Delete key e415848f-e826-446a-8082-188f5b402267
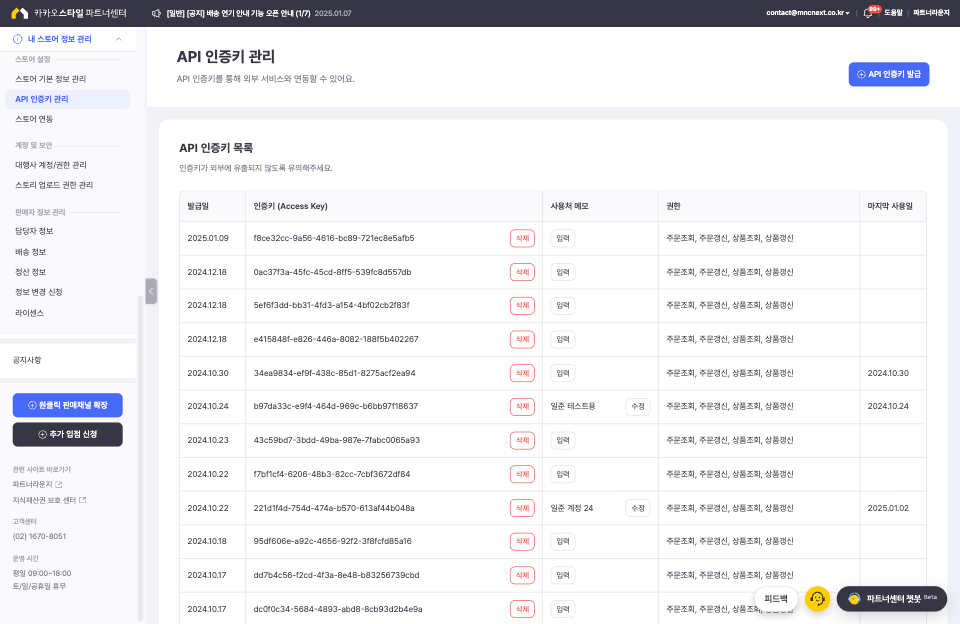This screenshot has height=624, width=960. [522, 339]
